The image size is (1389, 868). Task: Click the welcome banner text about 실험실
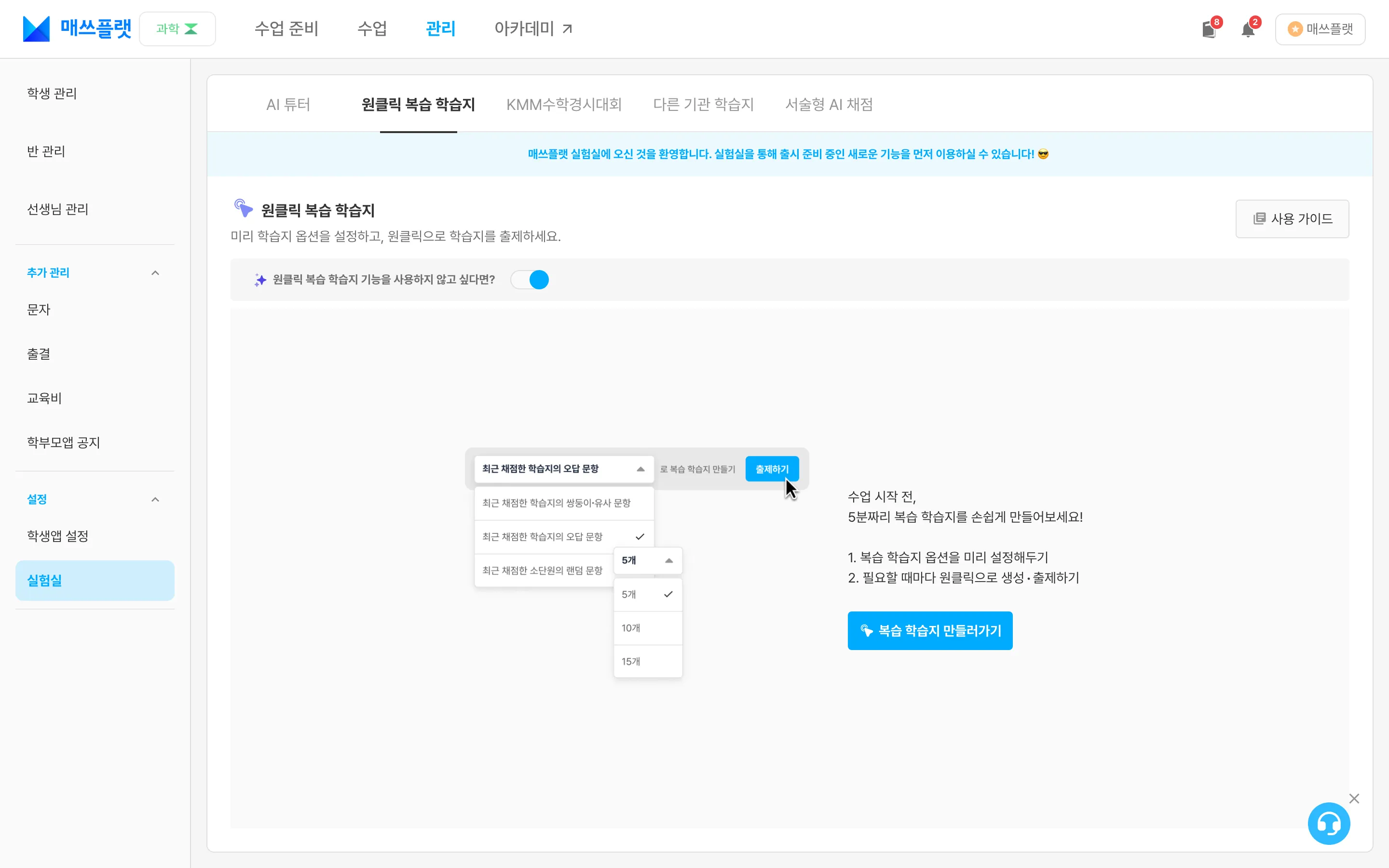788,154
